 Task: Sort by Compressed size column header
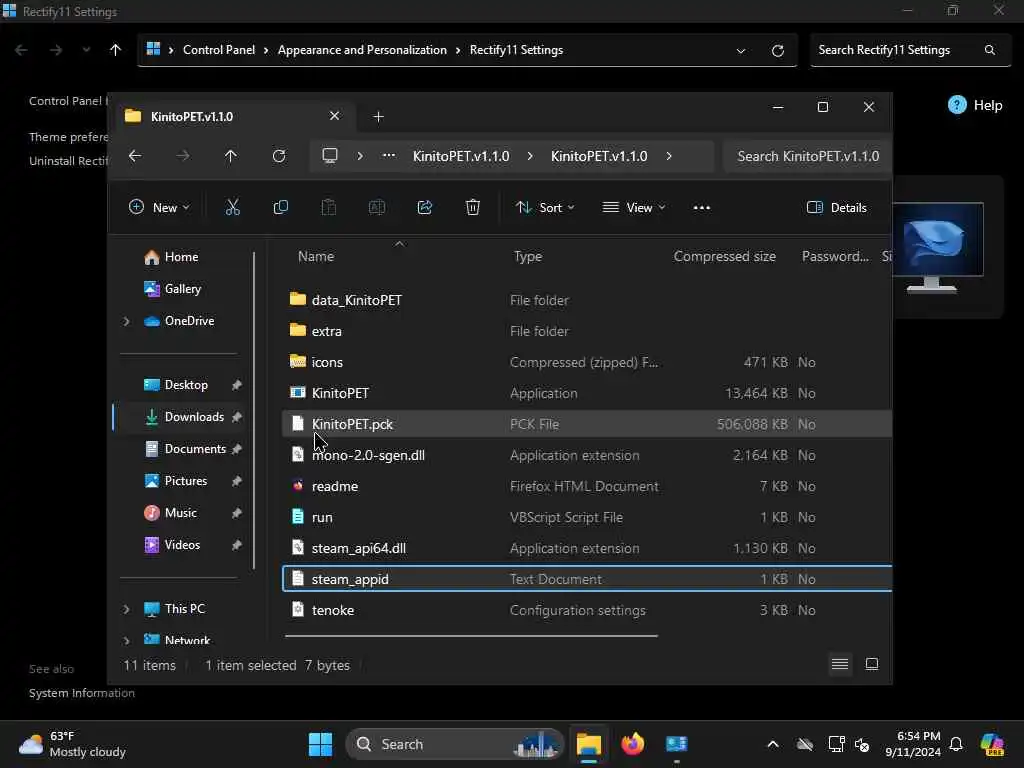click(724, 257)
